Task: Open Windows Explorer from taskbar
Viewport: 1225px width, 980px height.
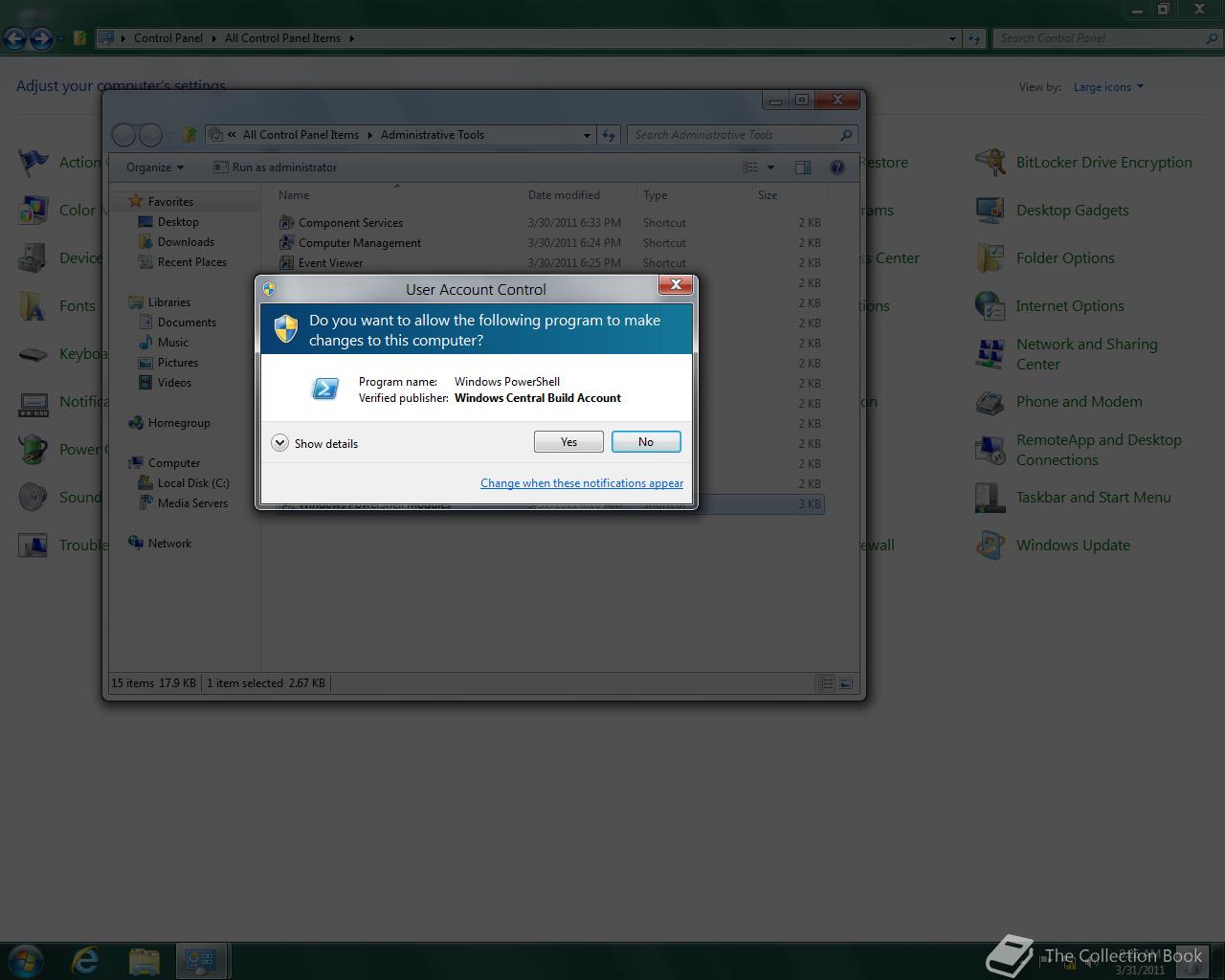Action: point(144,960)
